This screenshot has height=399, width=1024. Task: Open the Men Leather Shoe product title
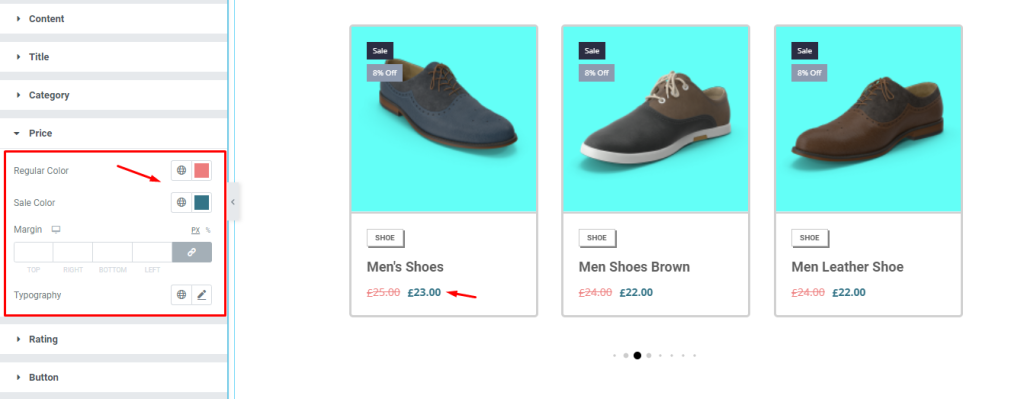[848, 266]
